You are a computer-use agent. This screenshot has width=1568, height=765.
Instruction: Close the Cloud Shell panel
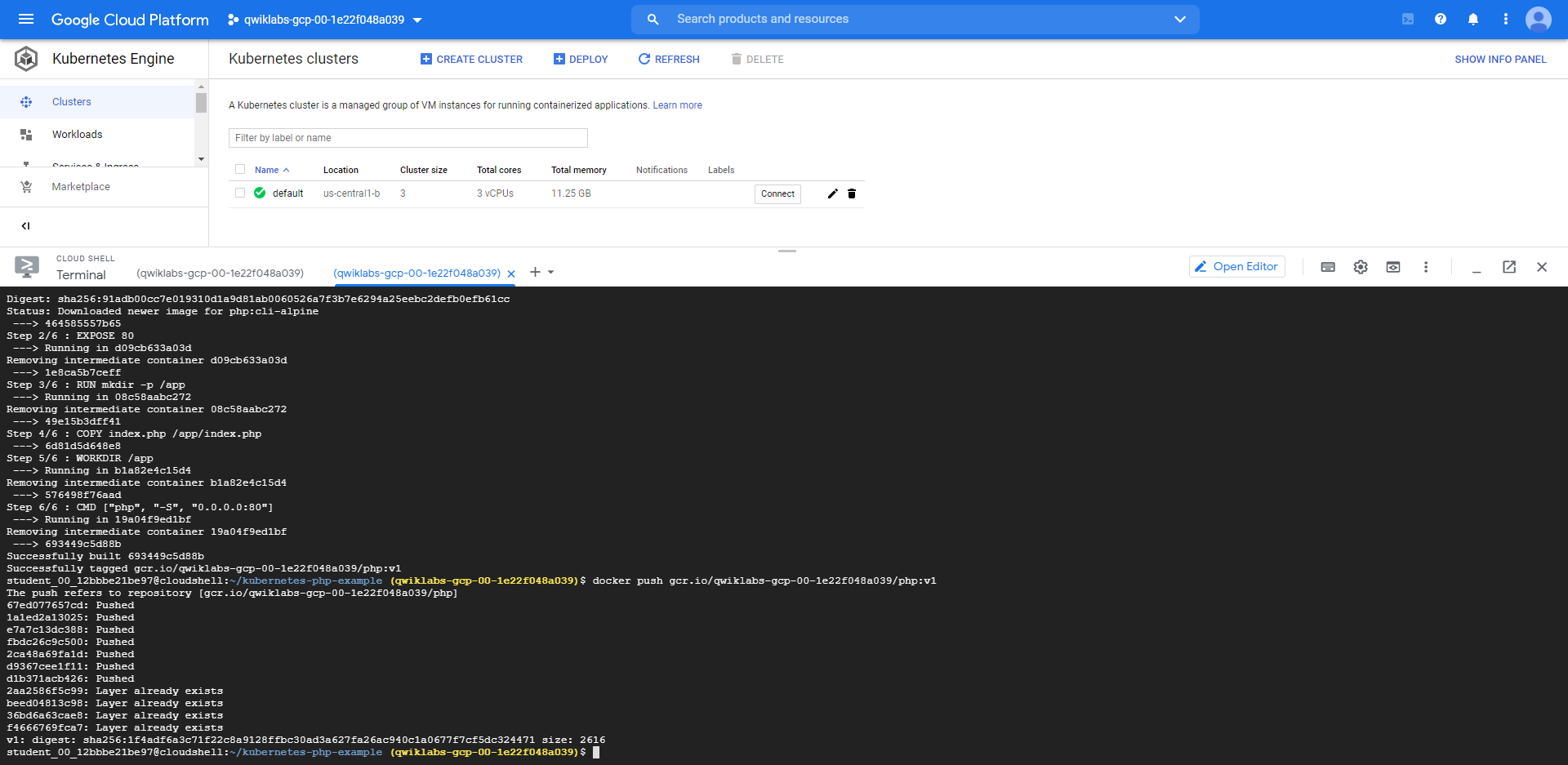1542,267
